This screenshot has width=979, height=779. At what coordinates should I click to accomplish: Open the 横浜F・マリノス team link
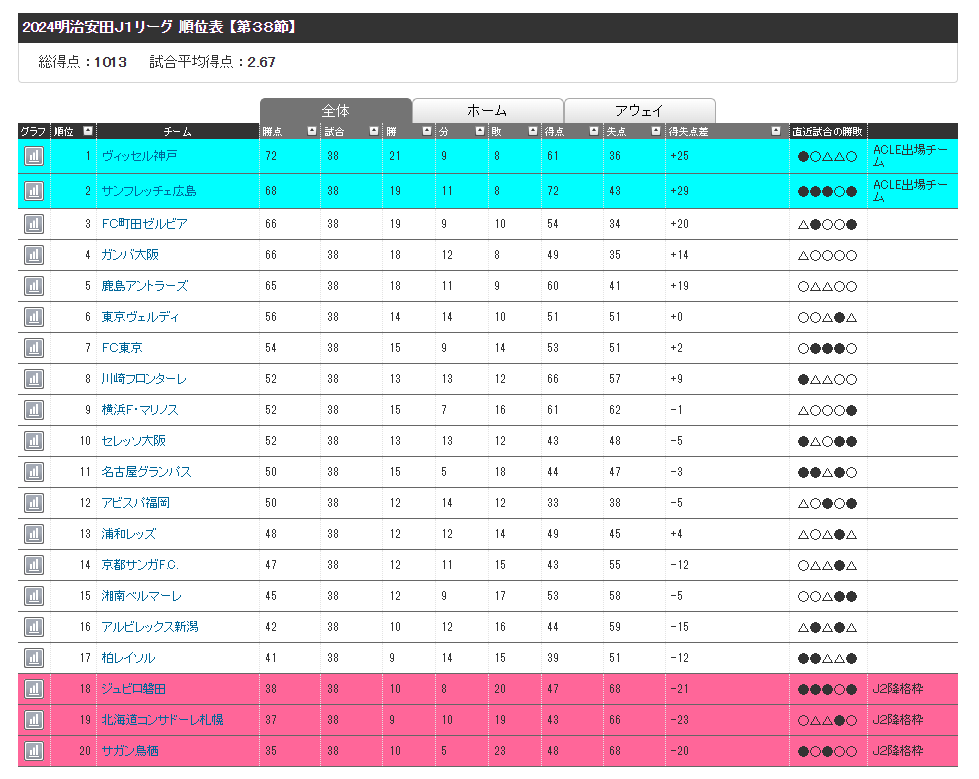pos(140,410)
